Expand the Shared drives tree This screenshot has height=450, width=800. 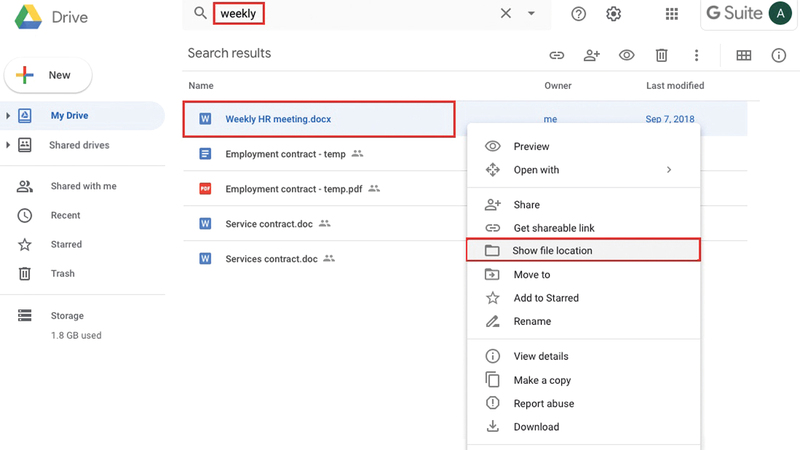point(9,146)
